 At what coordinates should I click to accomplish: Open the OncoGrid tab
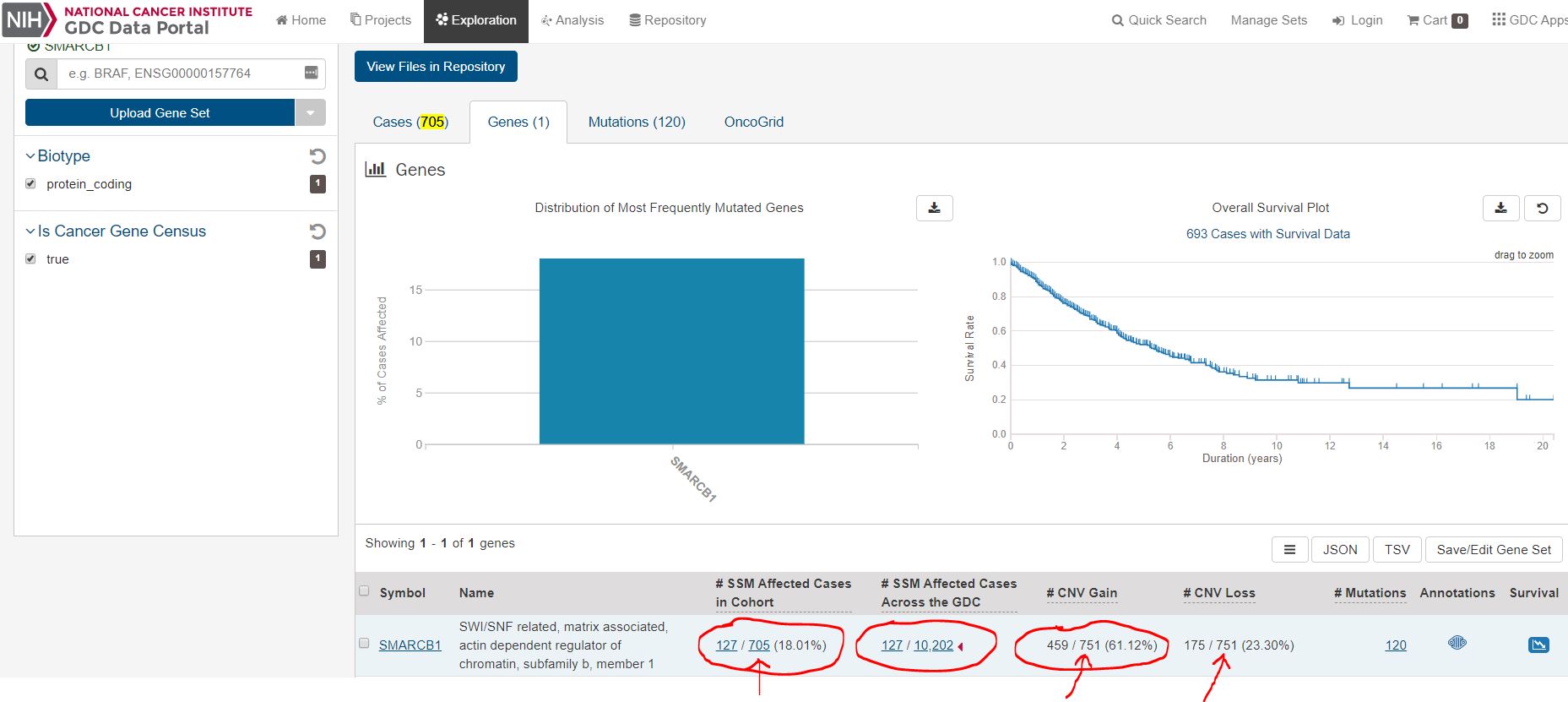754,122
